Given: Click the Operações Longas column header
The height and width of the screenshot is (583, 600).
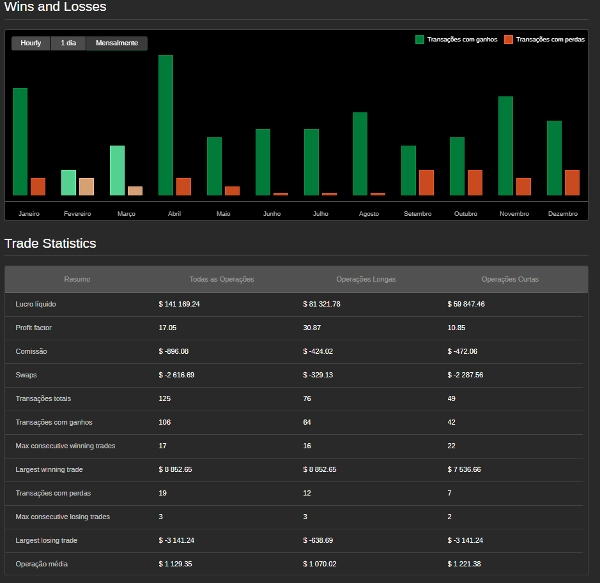Looking at the screenshot, I should (x=366, y=279).
